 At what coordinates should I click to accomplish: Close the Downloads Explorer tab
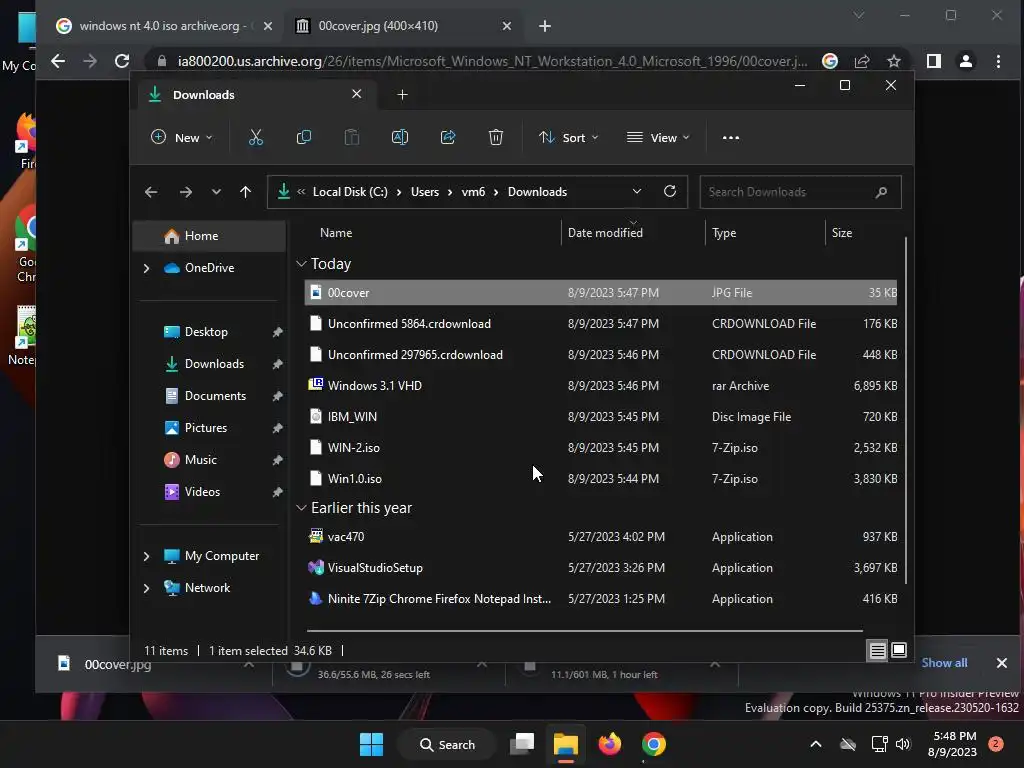coord(357,94)
